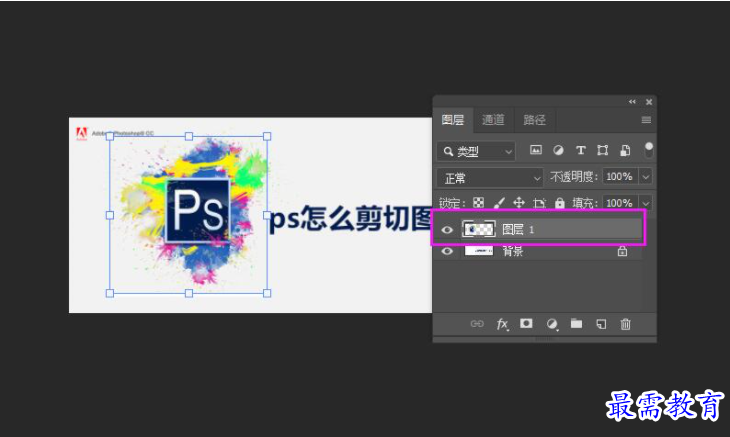Click left-middle transform handle on canvas
This screenshot has height=437, width=730.
click(110, 215)
